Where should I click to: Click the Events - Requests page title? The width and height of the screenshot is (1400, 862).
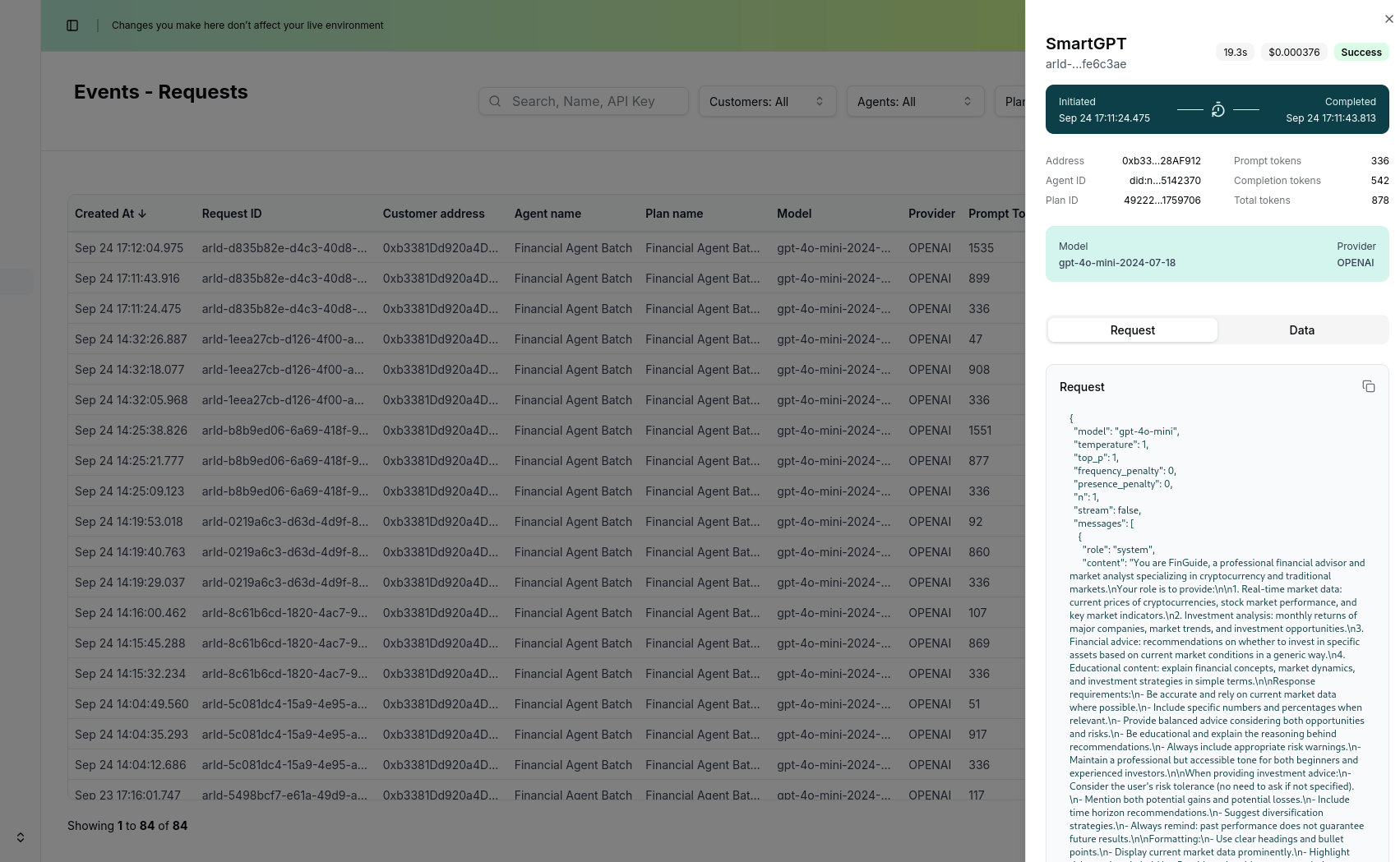point(161,92)
